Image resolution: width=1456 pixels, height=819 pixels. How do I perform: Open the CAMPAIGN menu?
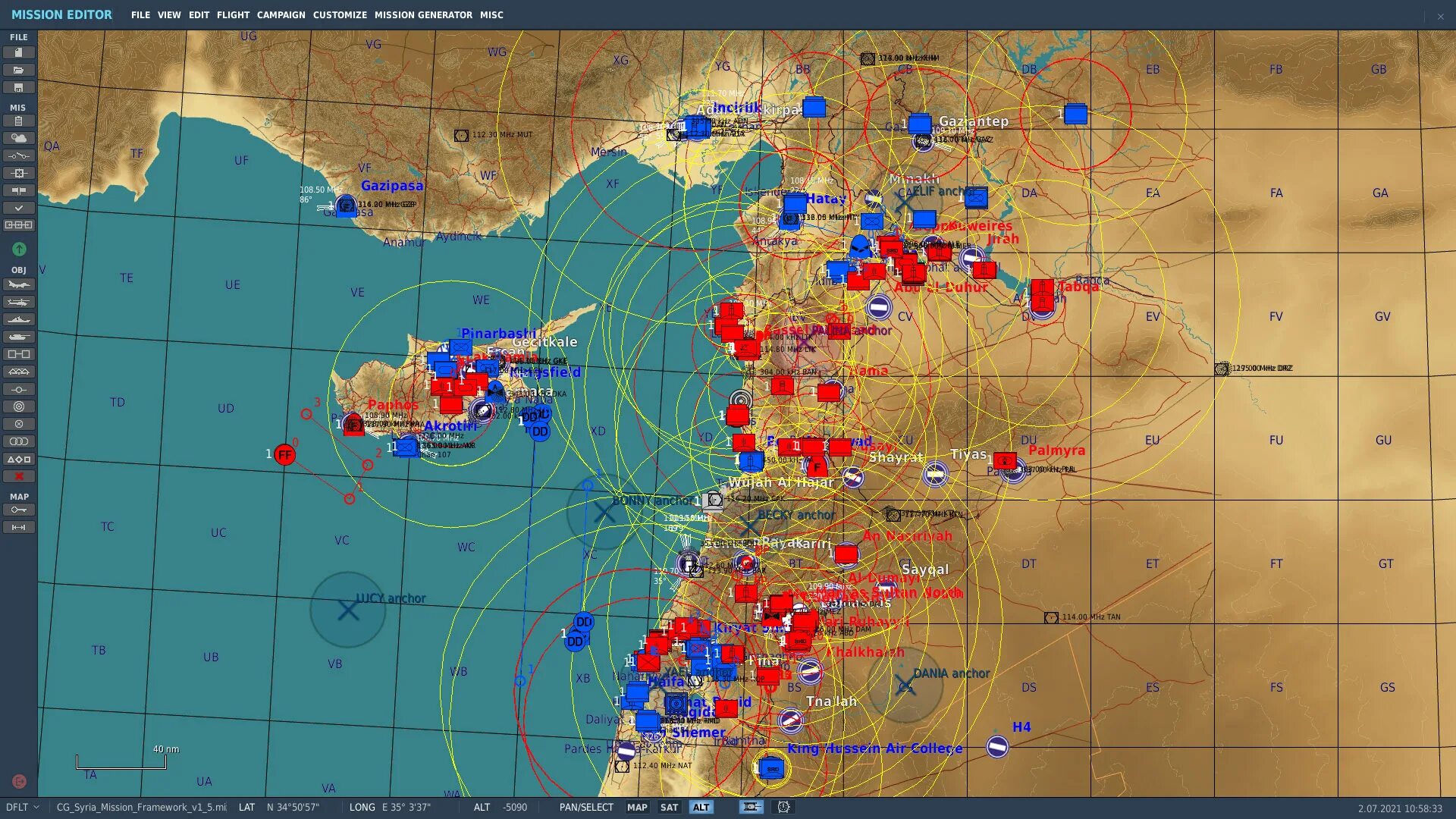point(281,14)
